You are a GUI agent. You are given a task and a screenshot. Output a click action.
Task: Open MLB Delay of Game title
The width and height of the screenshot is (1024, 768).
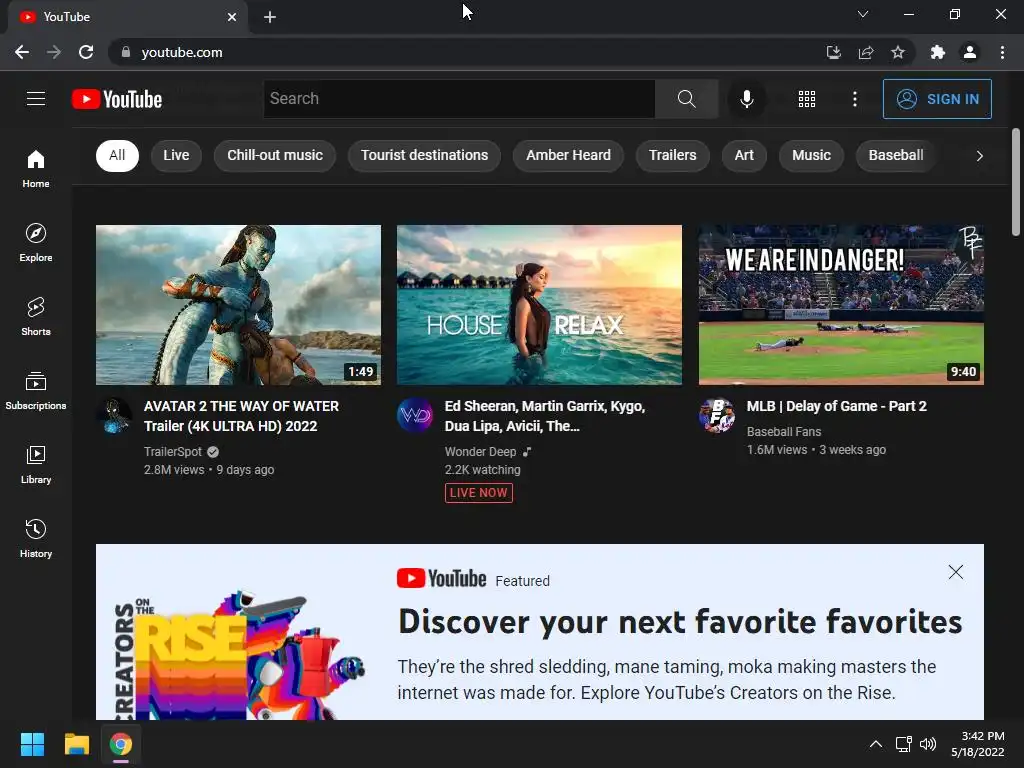tap(837, 406)
